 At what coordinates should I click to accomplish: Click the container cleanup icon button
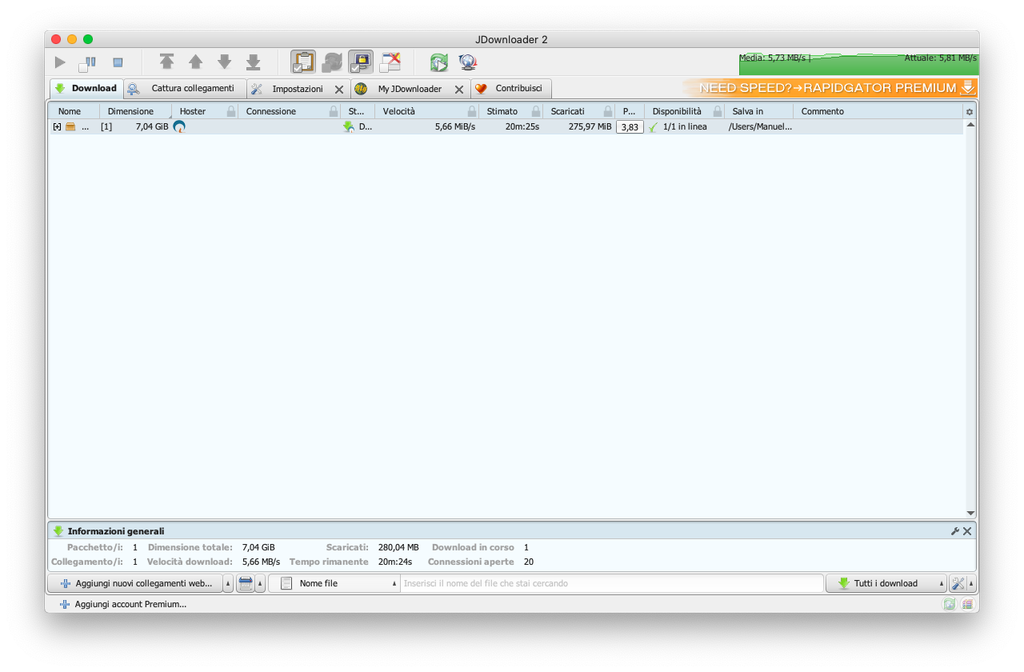pos(246,583)
